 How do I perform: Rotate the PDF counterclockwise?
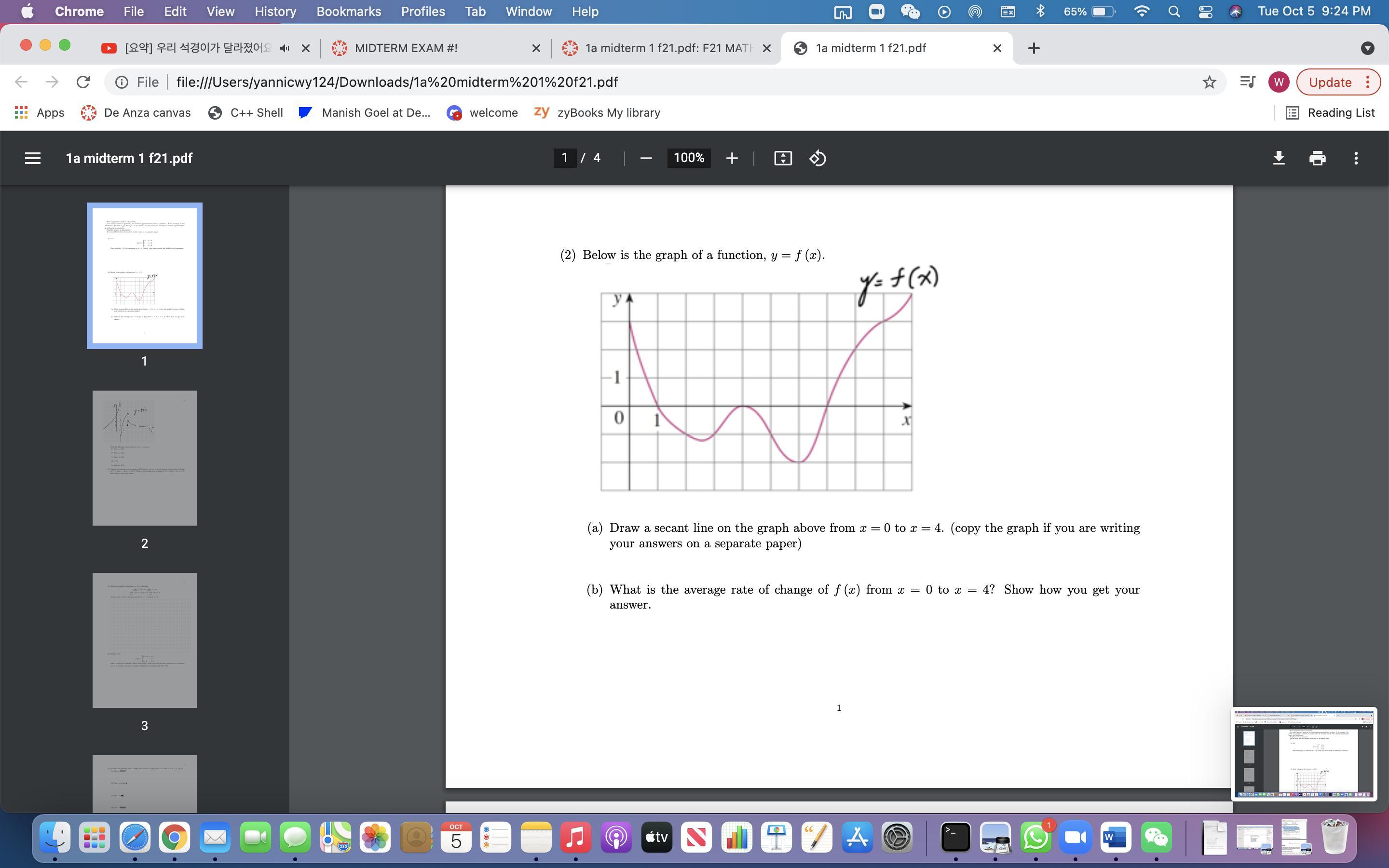coord(817,158)
